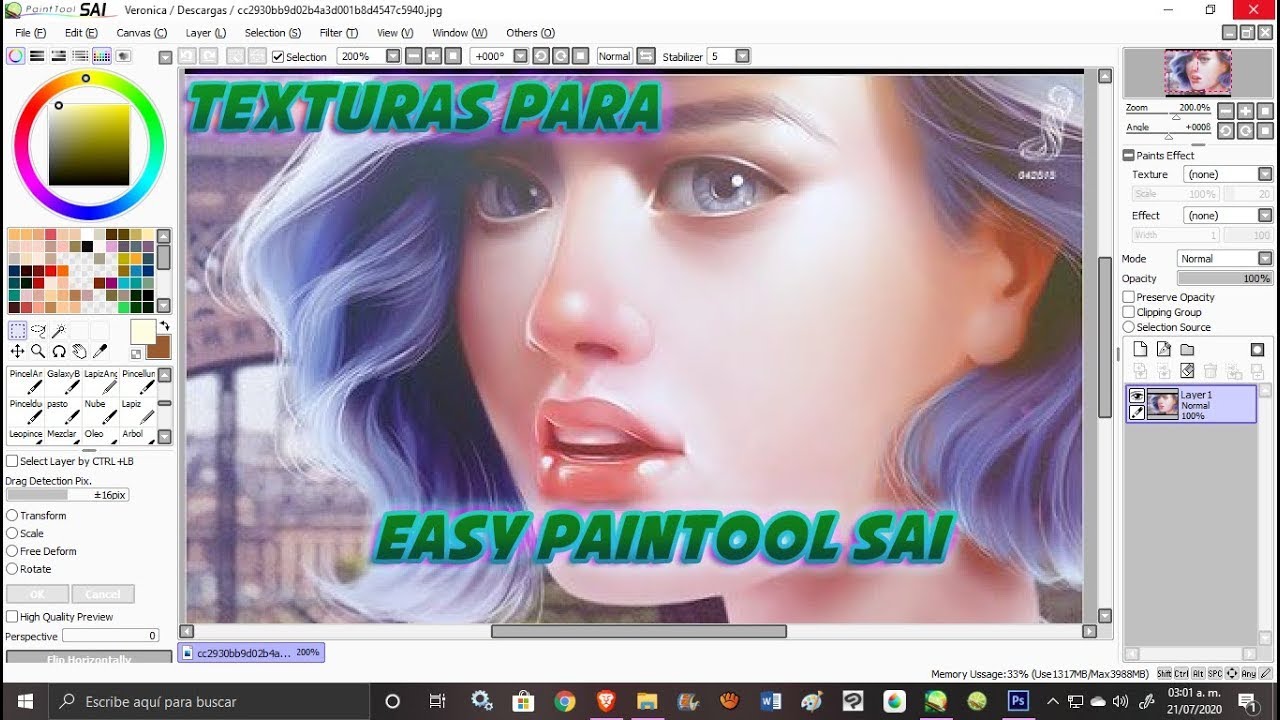The image size is (1280, 720).
Task: Click the Flip Horizontally button
Action: [x=89, y=657]
